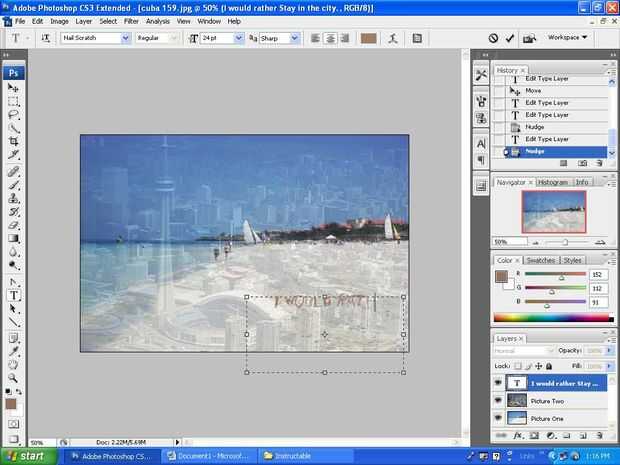
Task: Hide the Picture Two layer
Action: (498, 401)
